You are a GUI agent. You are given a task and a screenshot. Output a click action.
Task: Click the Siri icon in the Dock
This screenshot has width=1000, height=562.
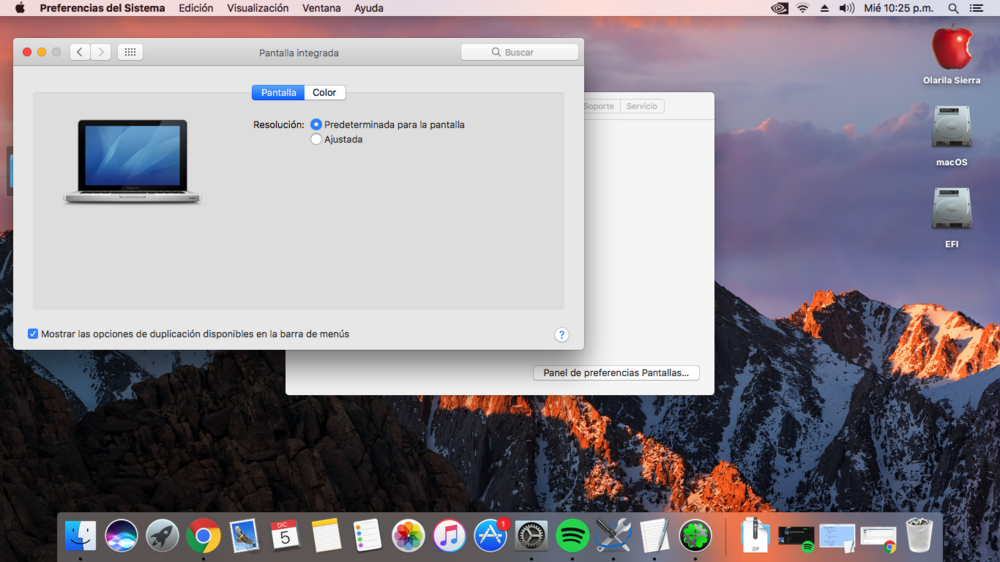coord(121,536)
